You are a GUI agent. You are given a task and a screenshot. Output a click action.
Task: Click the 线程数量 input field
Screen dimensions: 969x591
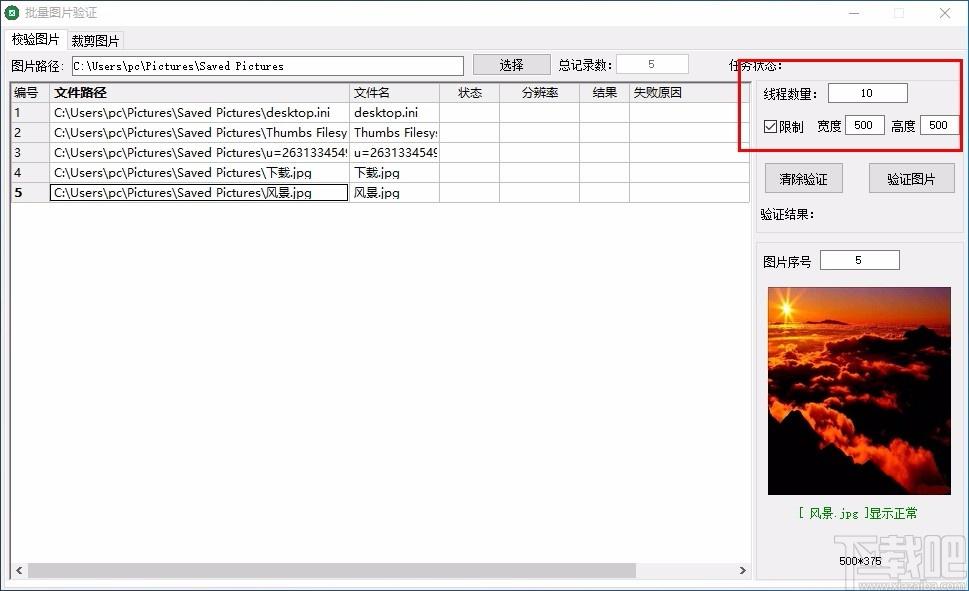(x=868, y=93)
